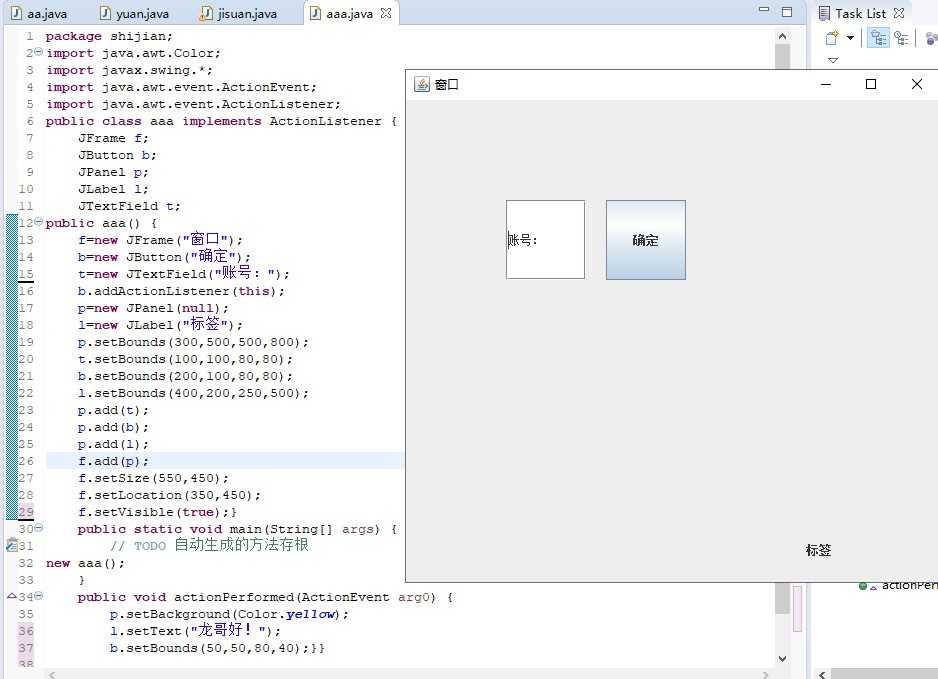Click the TODO task marker on line 31
The image size is (938, 679).
[12, 545]
